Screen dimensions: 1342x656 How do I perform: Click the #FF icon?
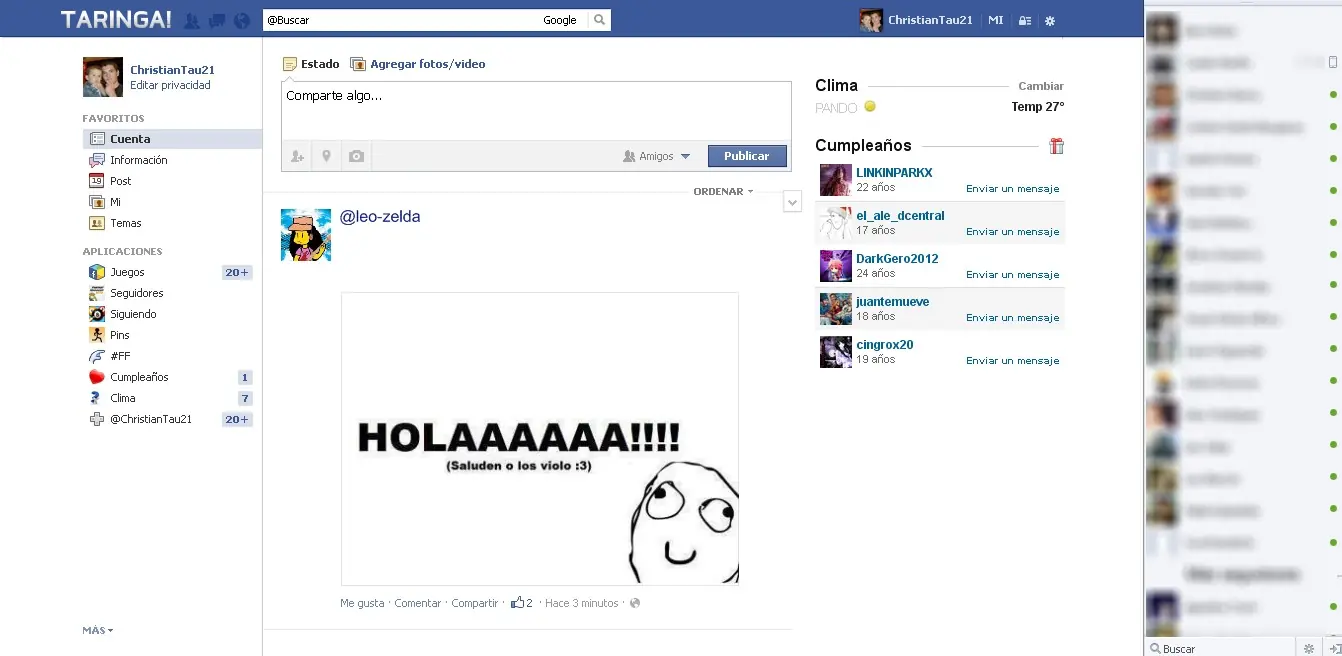pyautogui.click(x=97, y=356)
